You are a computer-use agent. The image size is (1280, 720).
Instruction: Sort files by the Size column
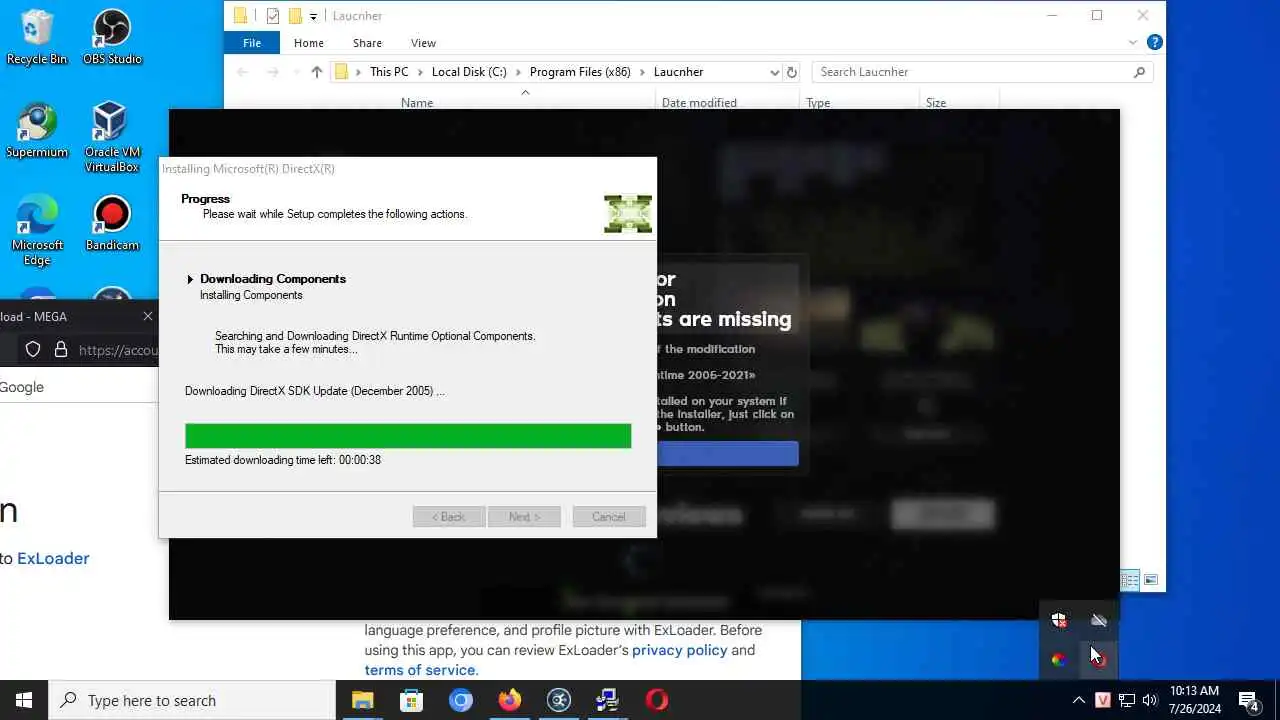[936, 102]
